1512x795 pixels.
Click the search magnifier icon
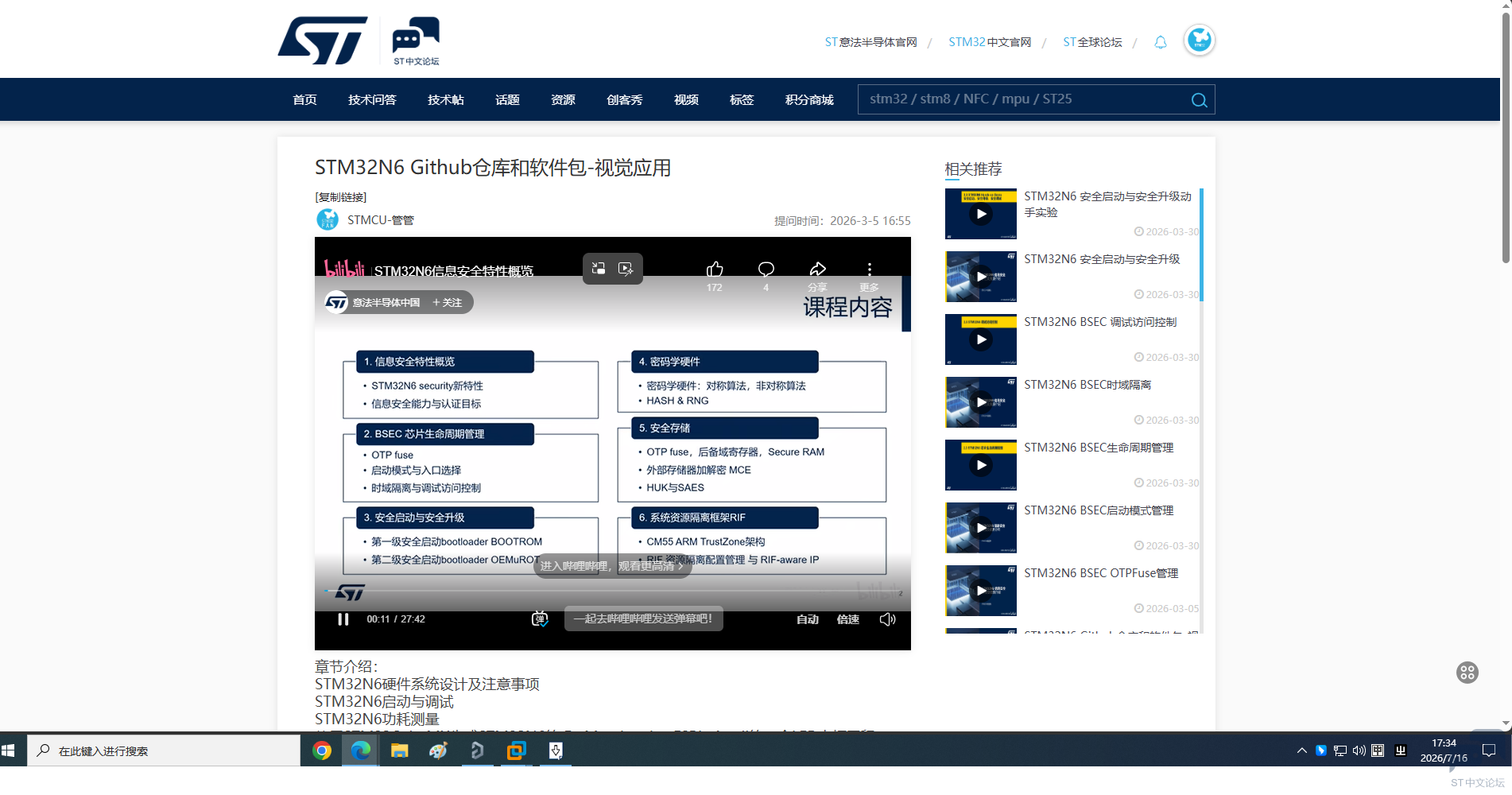coord(1199,100)
